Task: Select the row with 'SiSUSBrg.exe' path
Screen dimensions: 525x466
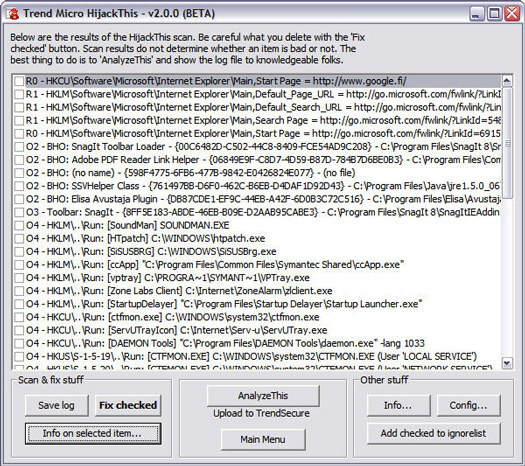Action: pyautogui.click(x=151, y=251)
